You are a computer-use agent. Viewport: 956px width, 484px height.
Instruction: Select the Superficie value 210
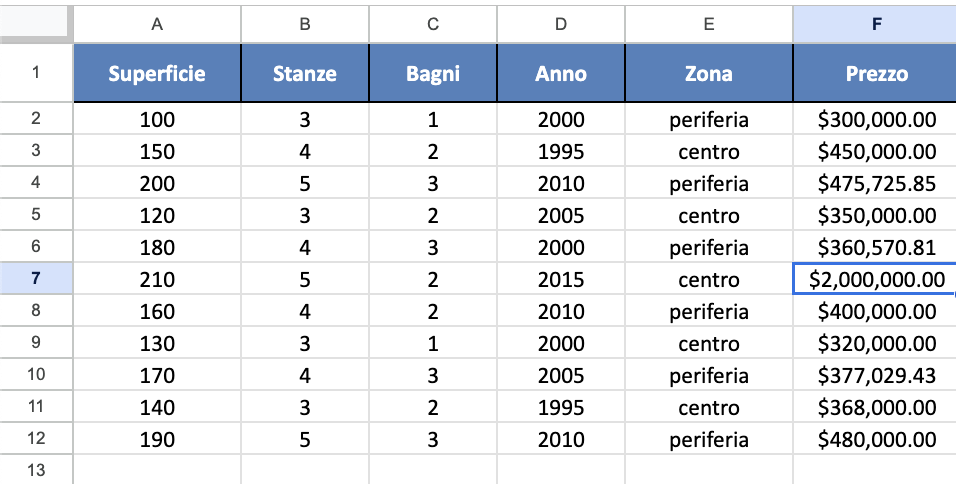(157, 279)
